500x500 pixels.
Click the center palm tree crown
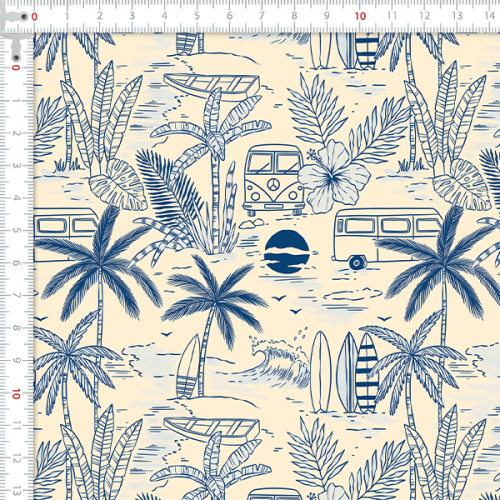[x=215, y=298]
